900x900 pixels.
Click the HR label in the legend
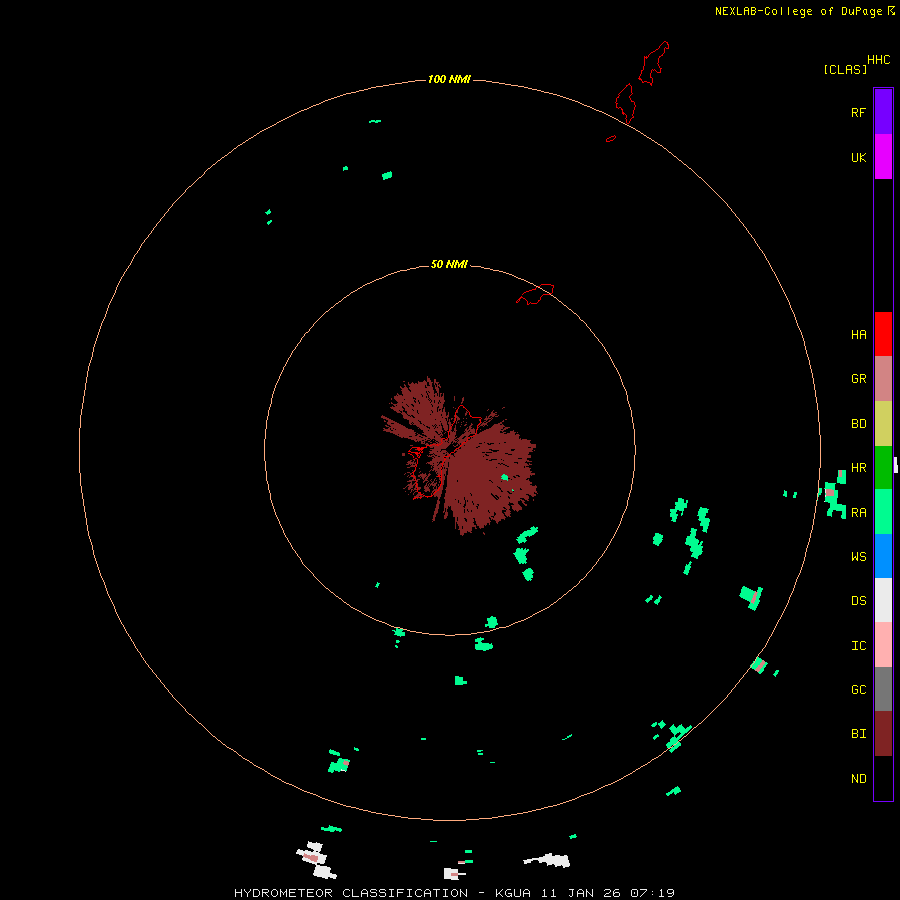click(x=858, y=468)
